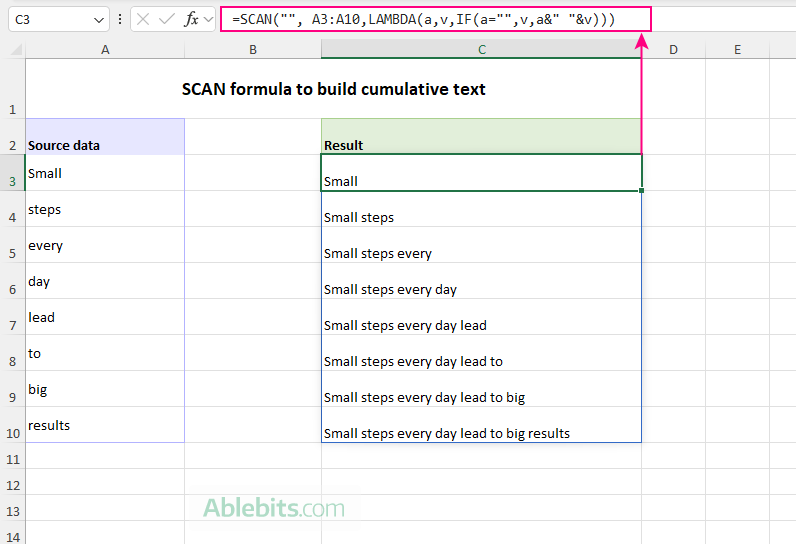Select cell A8 containing 'to'
Screen dimensions: 796x544
click(105, 353)
